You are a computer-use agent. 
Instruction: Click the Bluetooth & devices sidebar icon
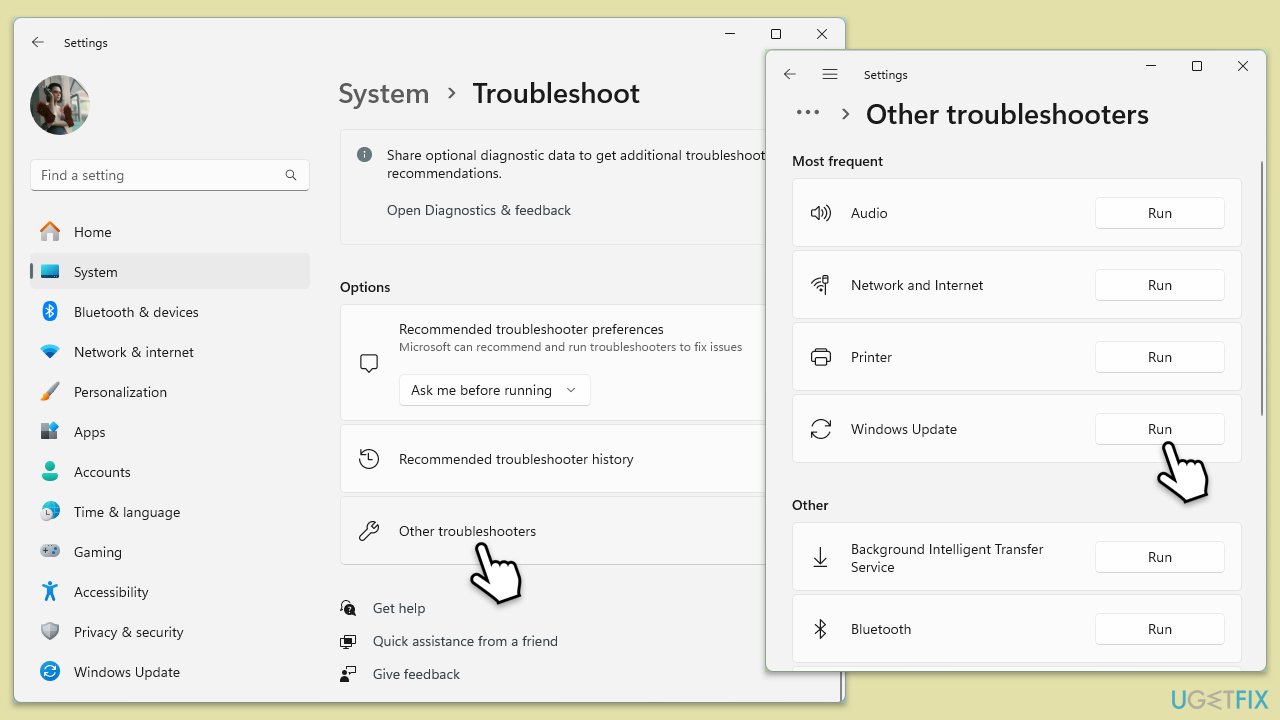(x=50, y=312)
